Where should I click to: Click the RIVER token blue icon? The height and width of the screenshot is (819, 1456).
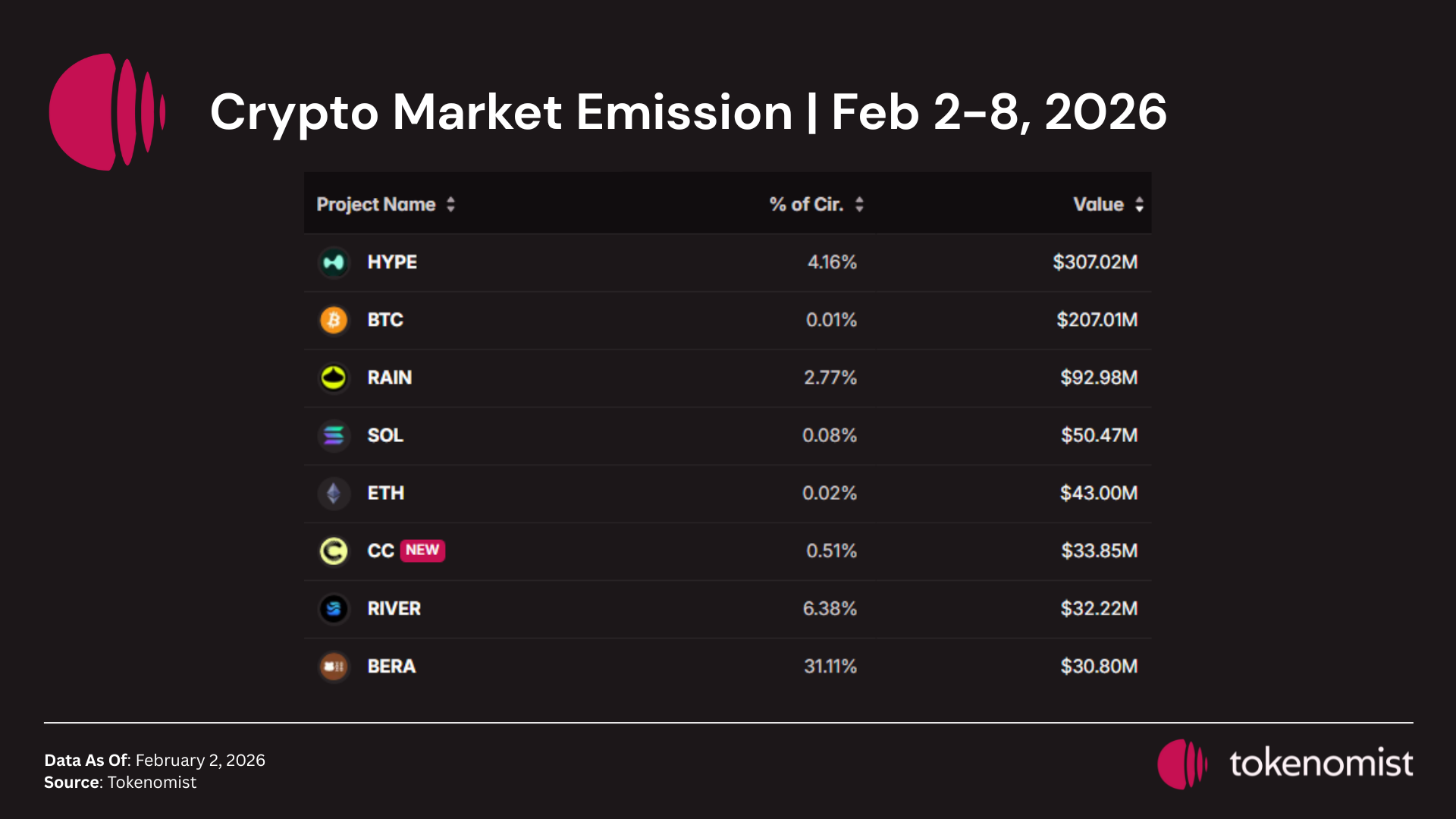coord(334,608)
